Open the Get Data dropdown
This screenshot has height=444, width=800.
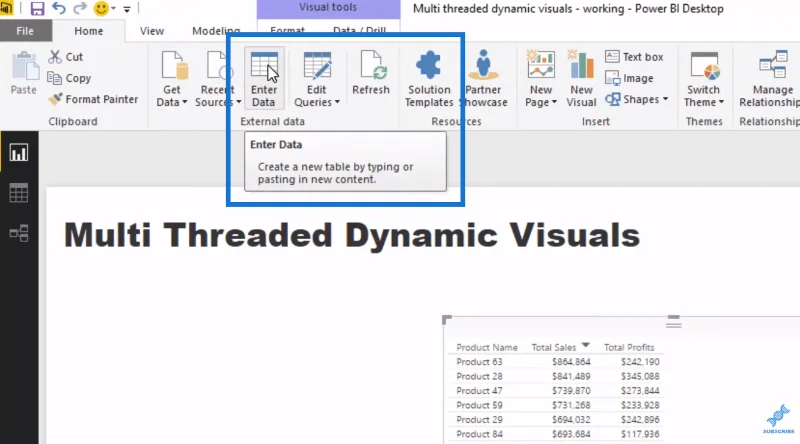172,96
